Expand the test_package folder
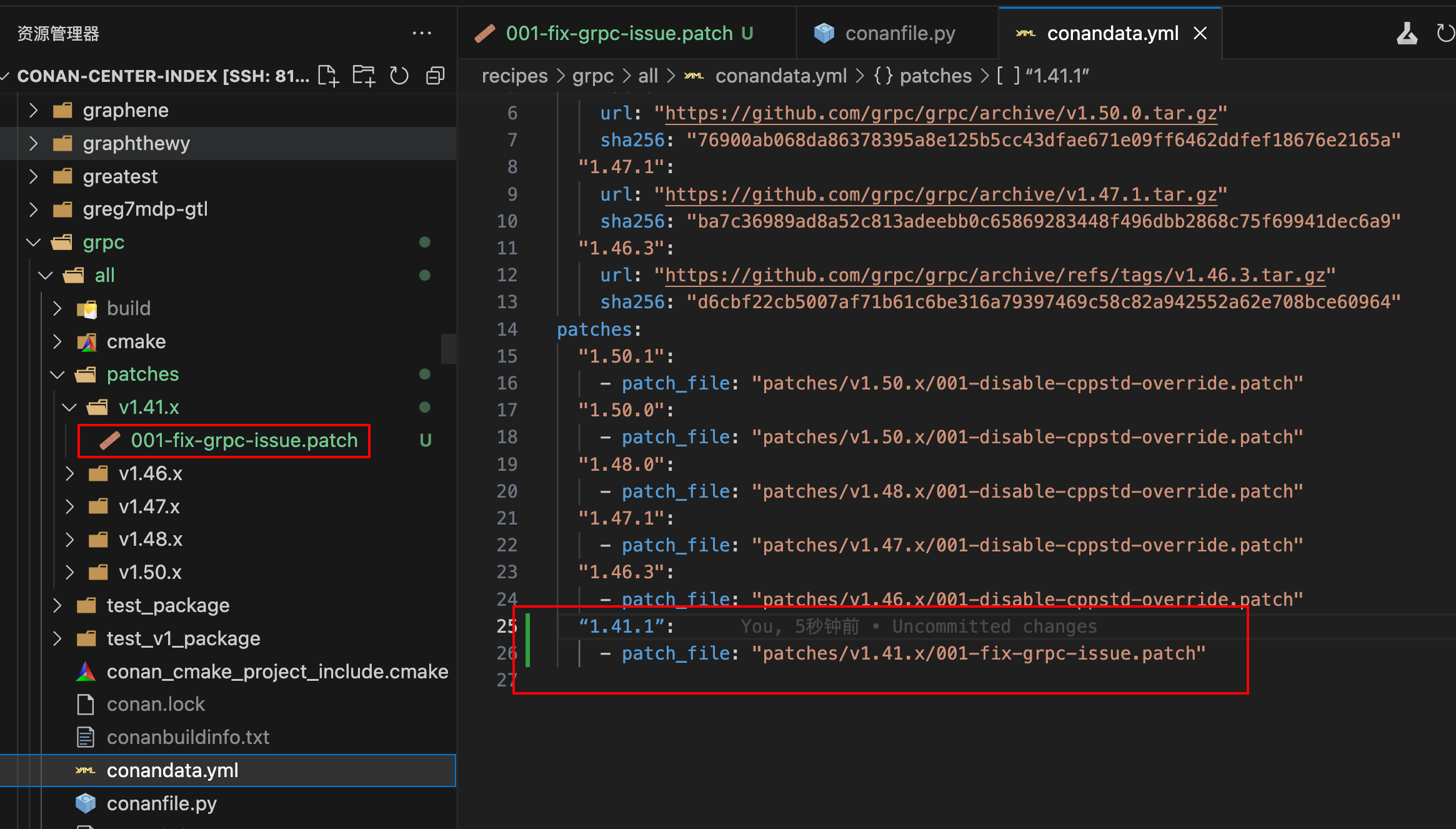The height and width of the screenshot is (829, 1456). [x=228, y=605]
